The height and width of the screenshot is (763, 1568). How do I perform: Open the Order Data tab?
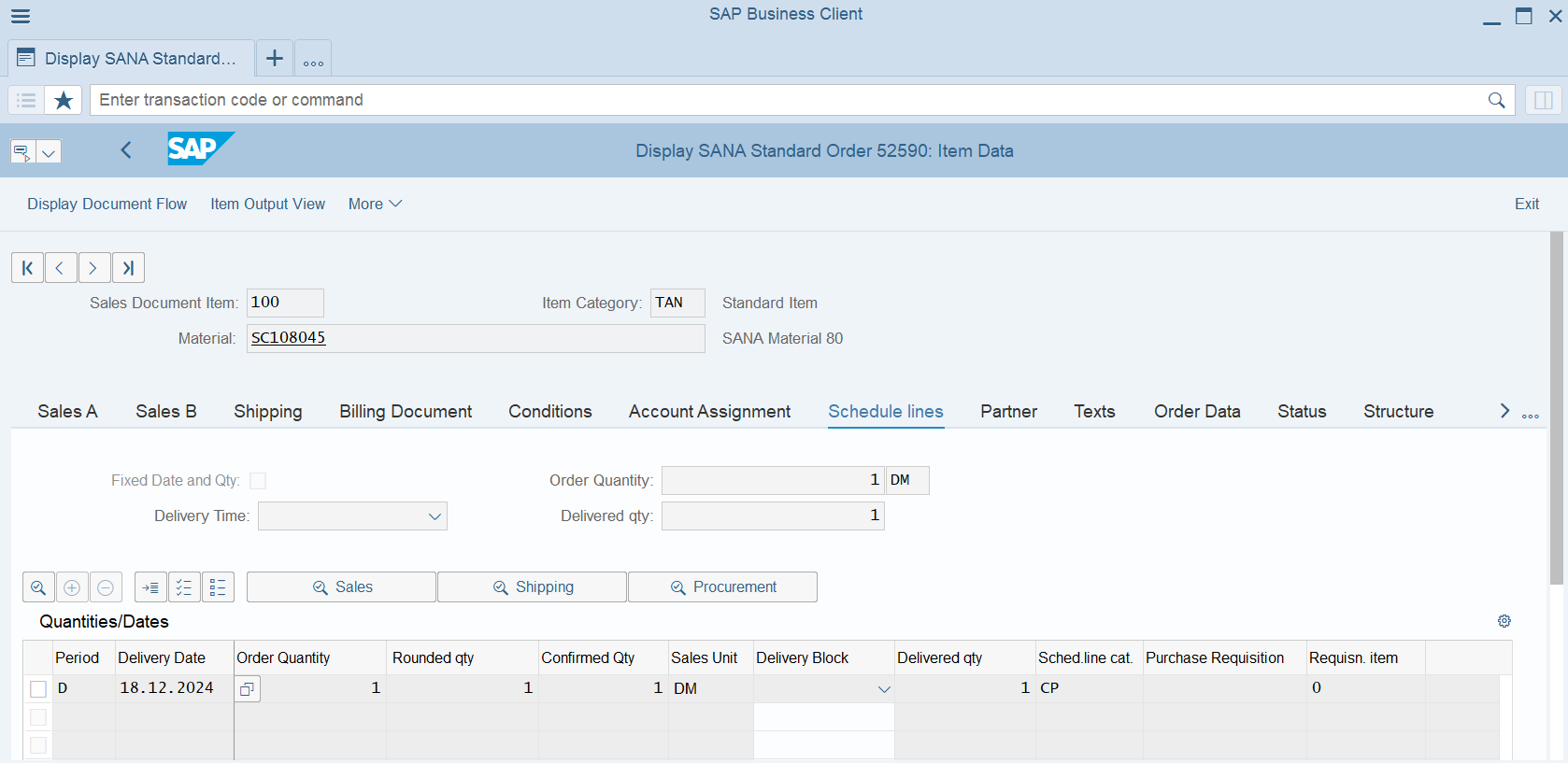pos(1197,412)
